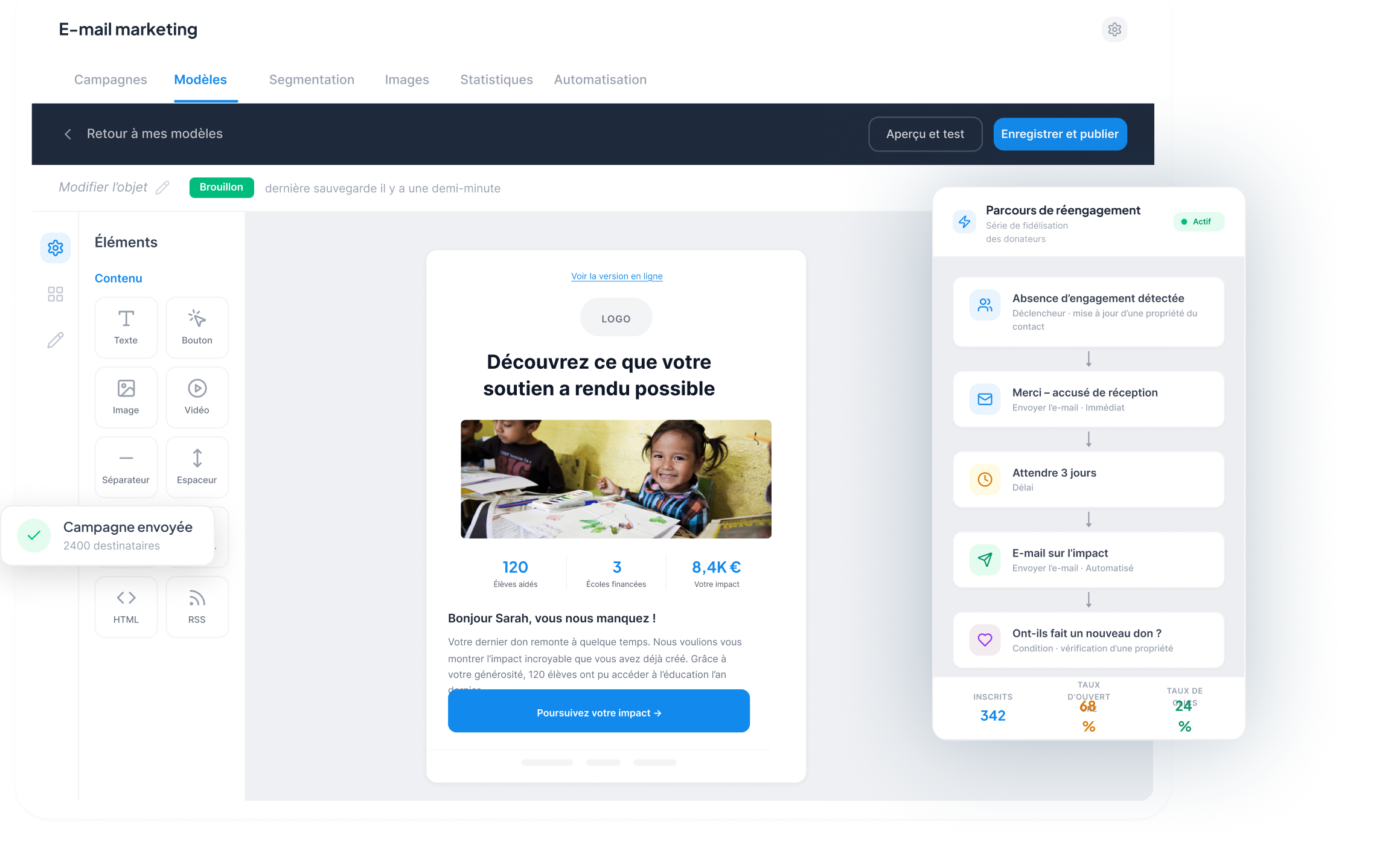The height and width of the screenshot is (868, 1391).
Task: Select the headline Découvrez ce que votre soutien
Action: pyautogui.click(x=599, y=375)
